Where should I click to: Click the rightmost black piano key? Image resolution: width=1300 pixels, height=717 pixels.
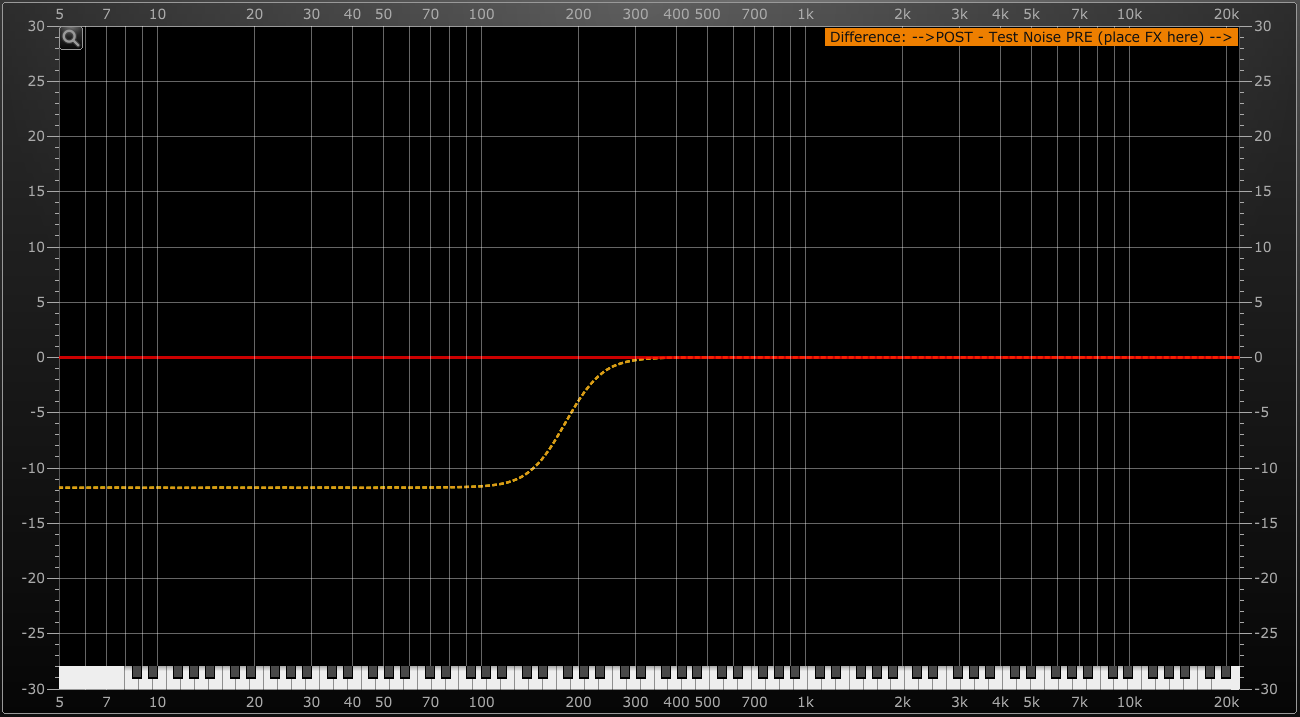tap(1226, 672)
